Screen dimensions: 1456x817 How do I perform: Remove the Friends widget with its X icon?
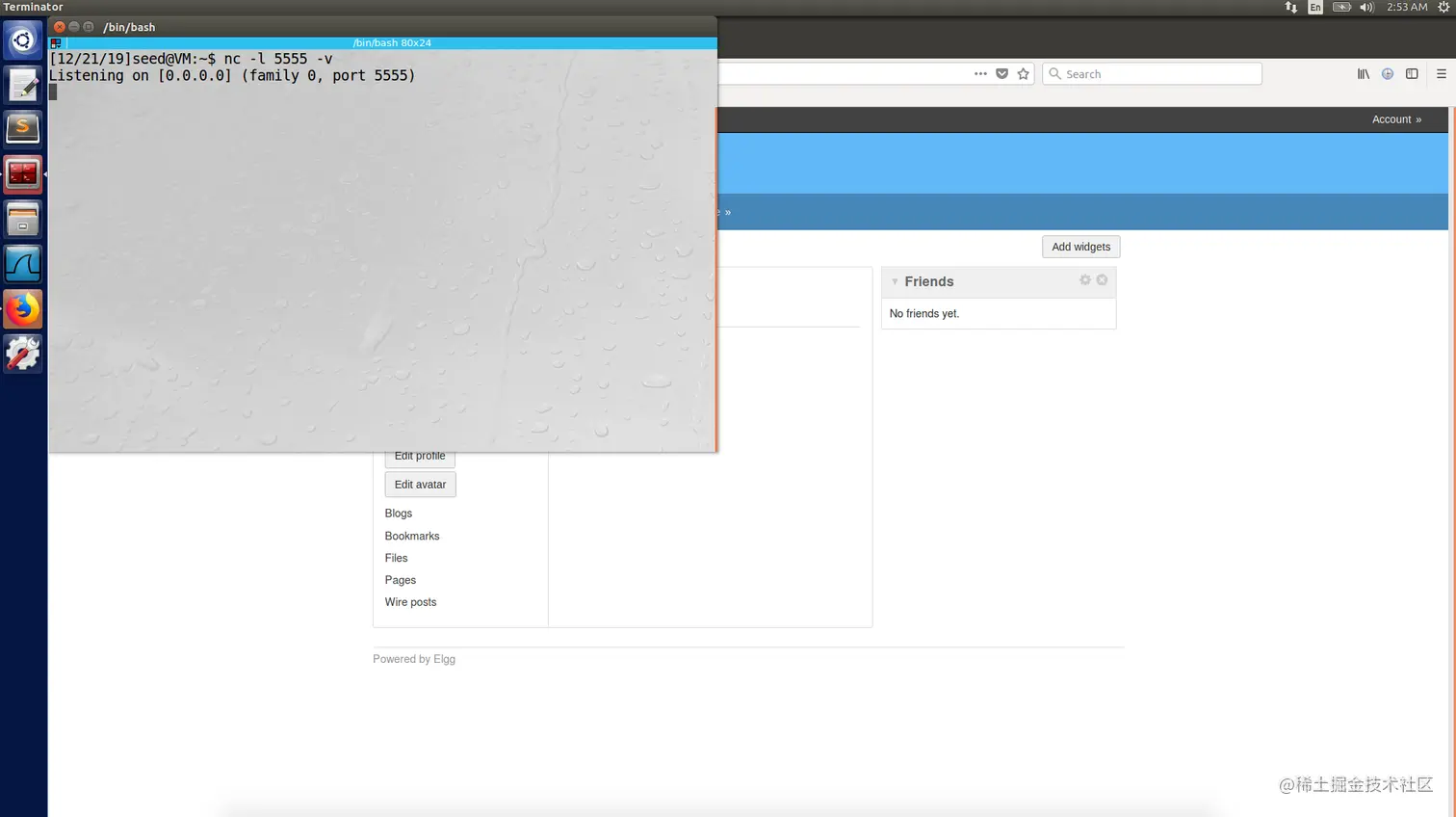[x=1102, y=279]
